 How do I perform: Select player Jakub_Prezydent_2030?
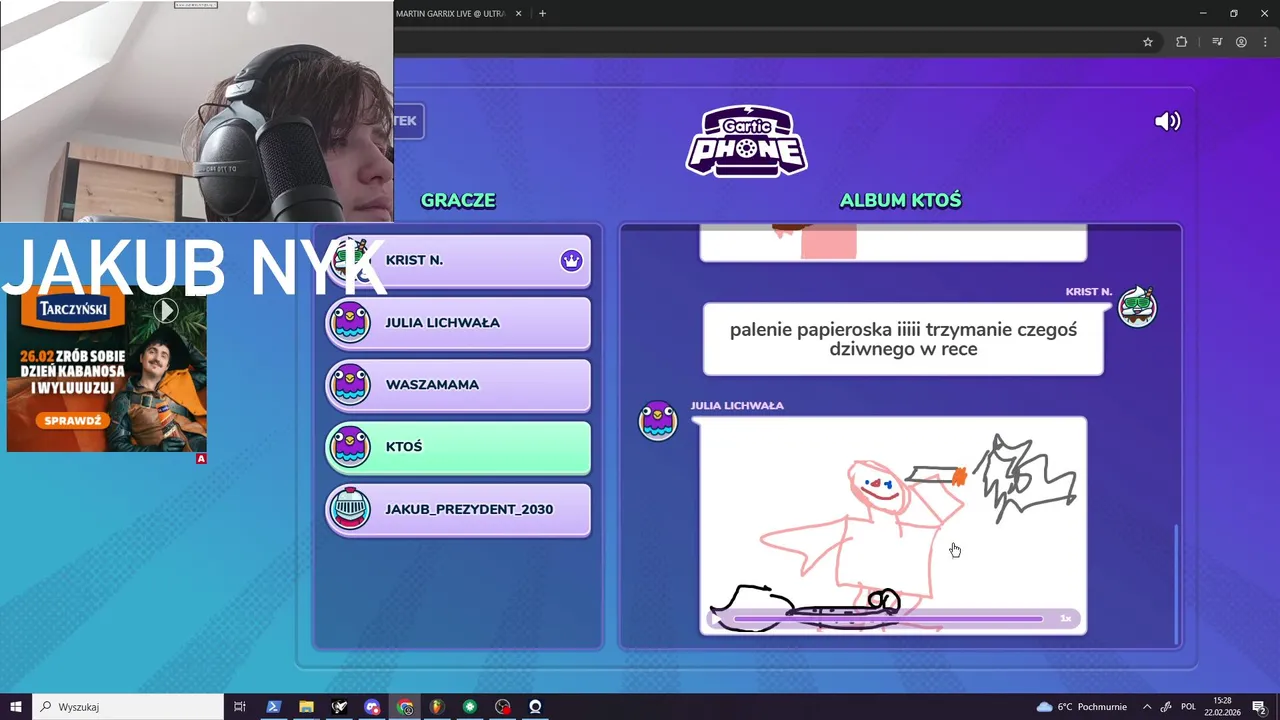coord(458,509)
